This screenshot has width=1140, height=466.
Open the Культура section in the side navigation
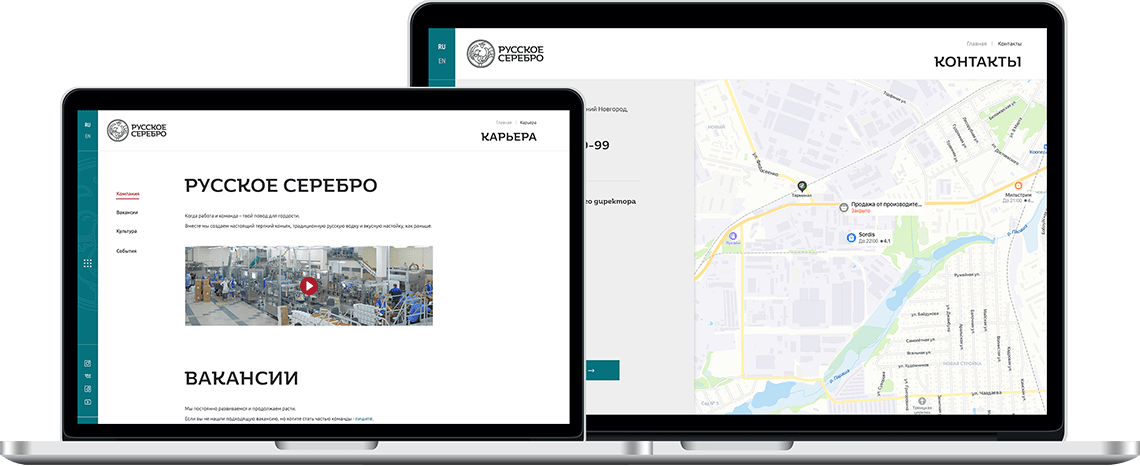[x=127, y=231]
